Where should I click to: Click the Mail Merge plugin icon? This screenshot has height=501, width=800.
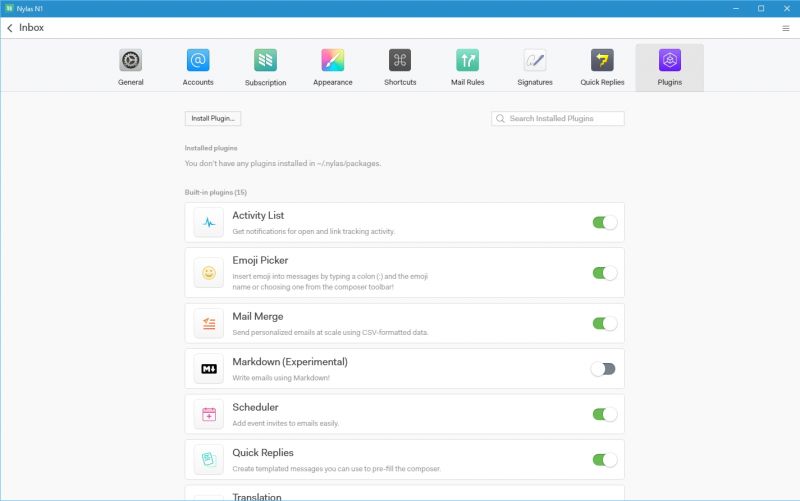pos(209,323)
